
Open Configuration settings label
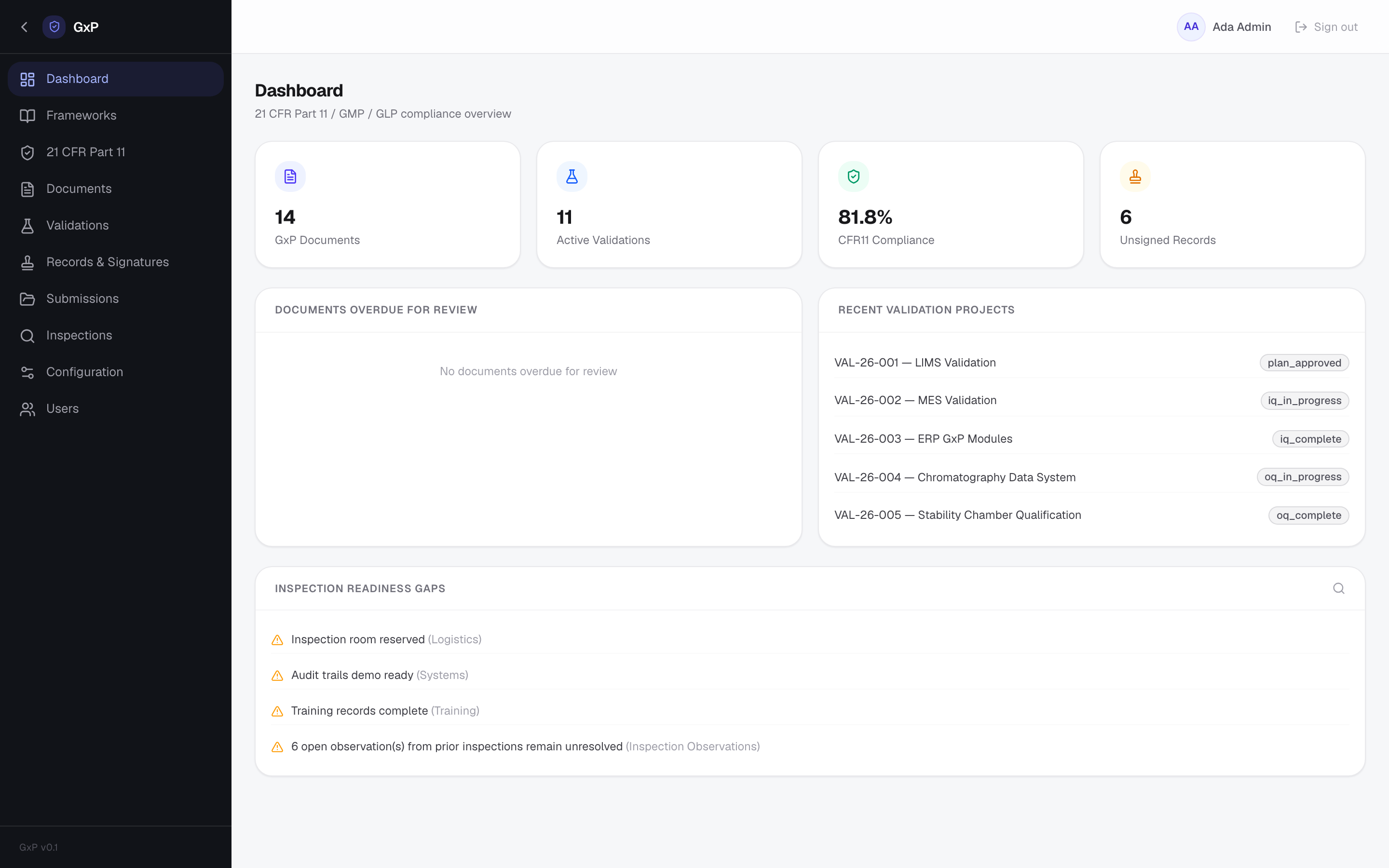pyautogui.click(x=84, y=373)
